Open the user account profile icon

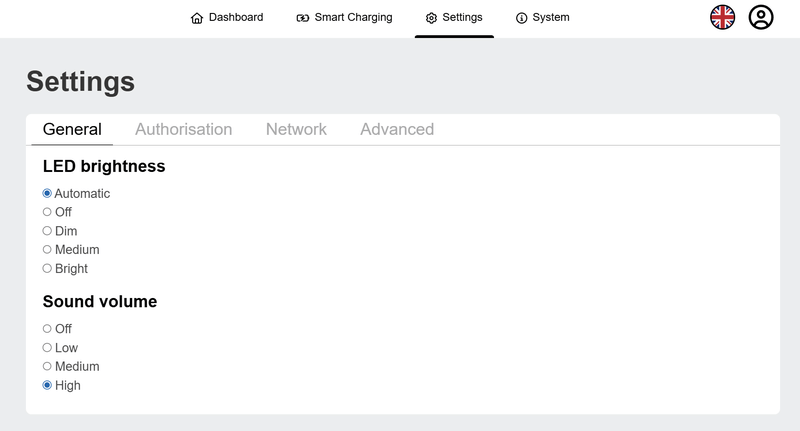(x=761, y=17)
